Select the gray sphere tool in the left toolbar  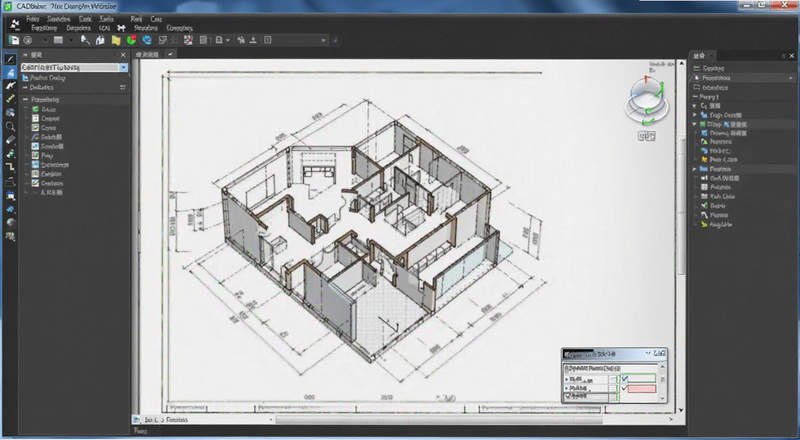click(x=10, y=223)
